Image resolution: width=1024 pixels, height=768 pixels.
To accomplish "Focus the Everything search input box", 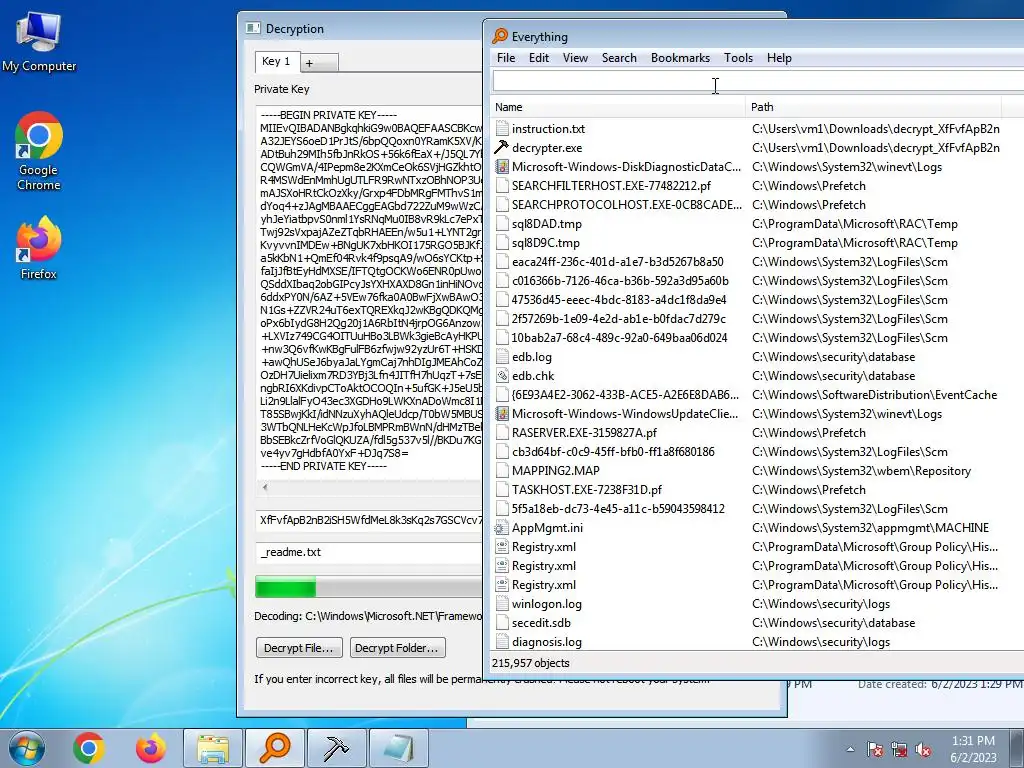I will click(x=758, y=81).
